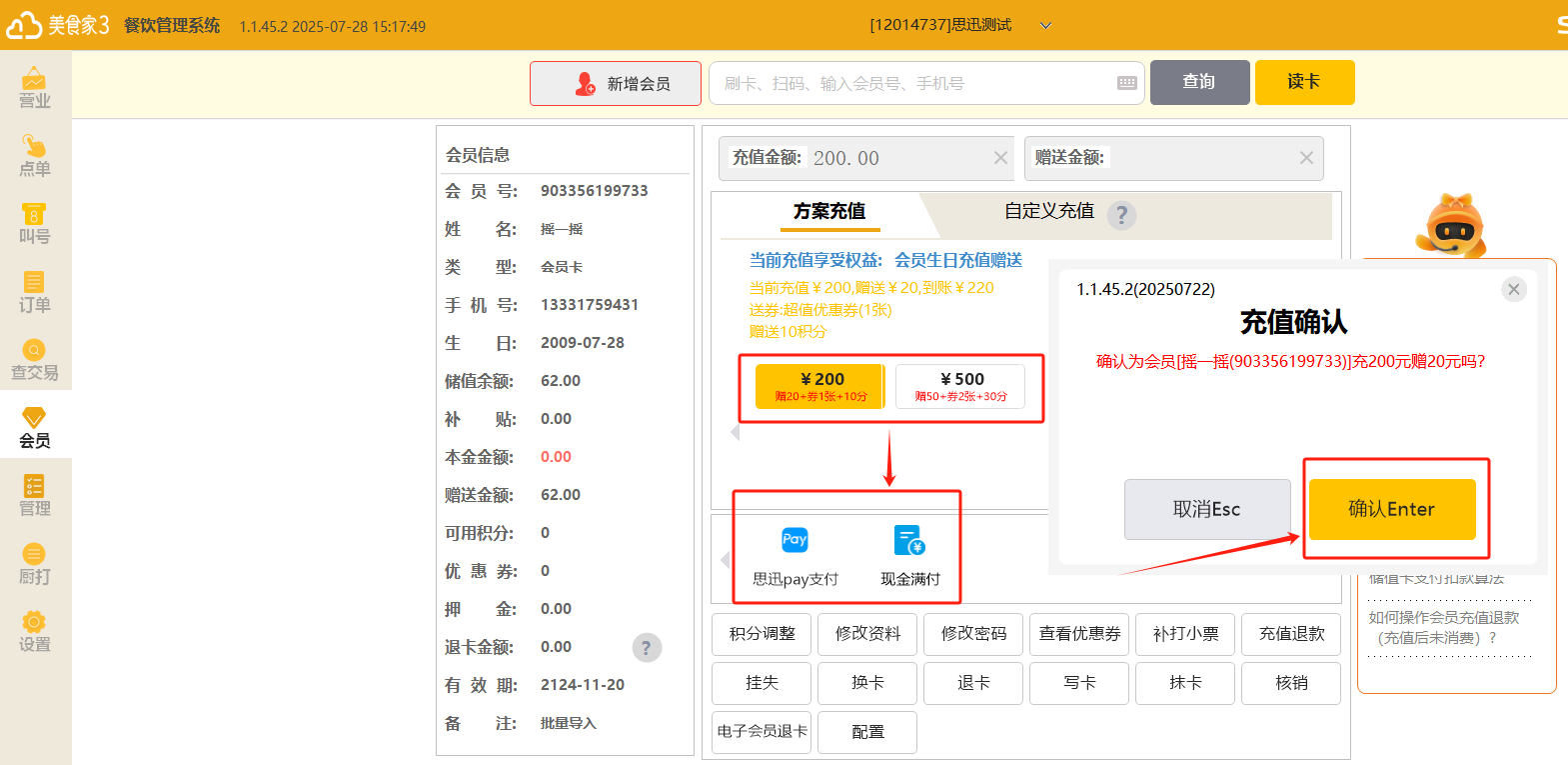Open 查交易 transaction lookup in sidebar

click(x=34, y=360)
